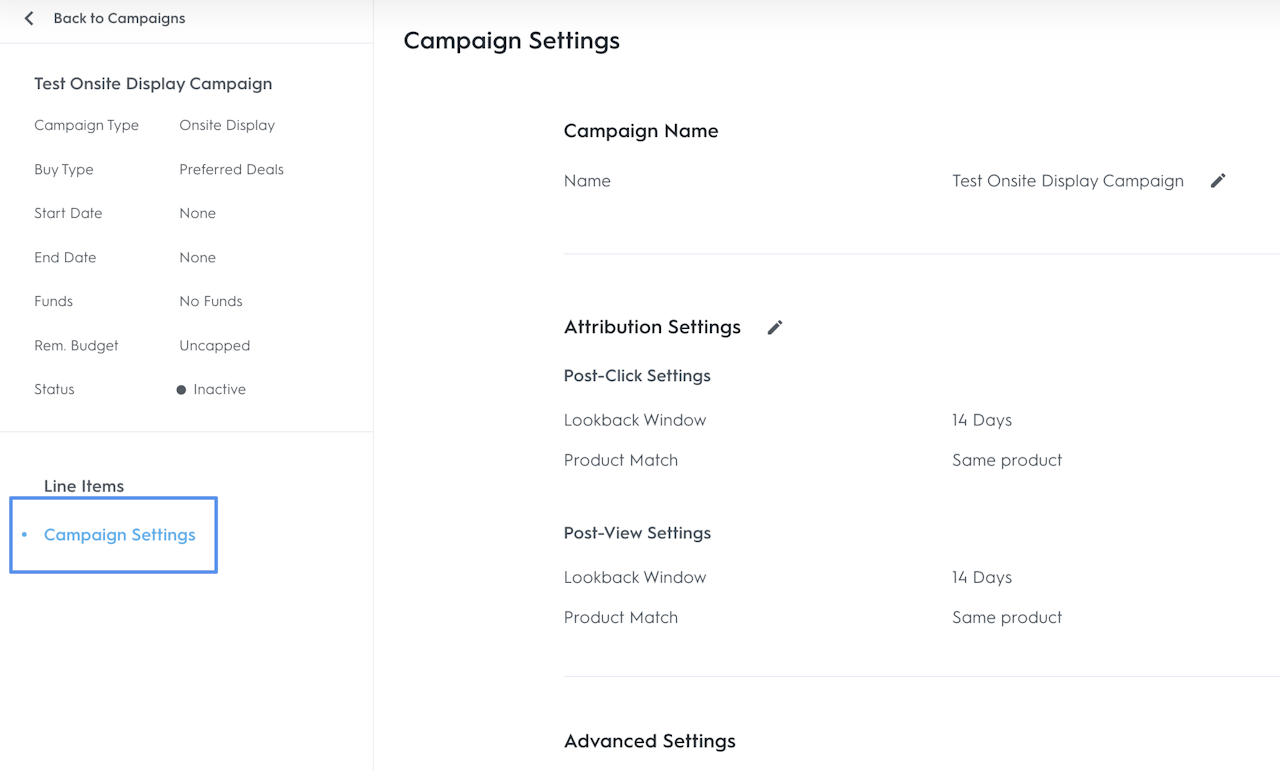
Task: Click the Post-Click Lookback Window 14 Days value
Action: 981,420
